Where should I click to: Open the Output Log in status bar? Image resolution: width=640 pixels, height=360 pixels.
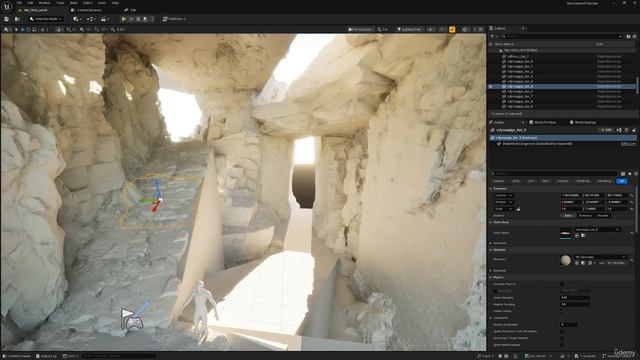(46, 356)
